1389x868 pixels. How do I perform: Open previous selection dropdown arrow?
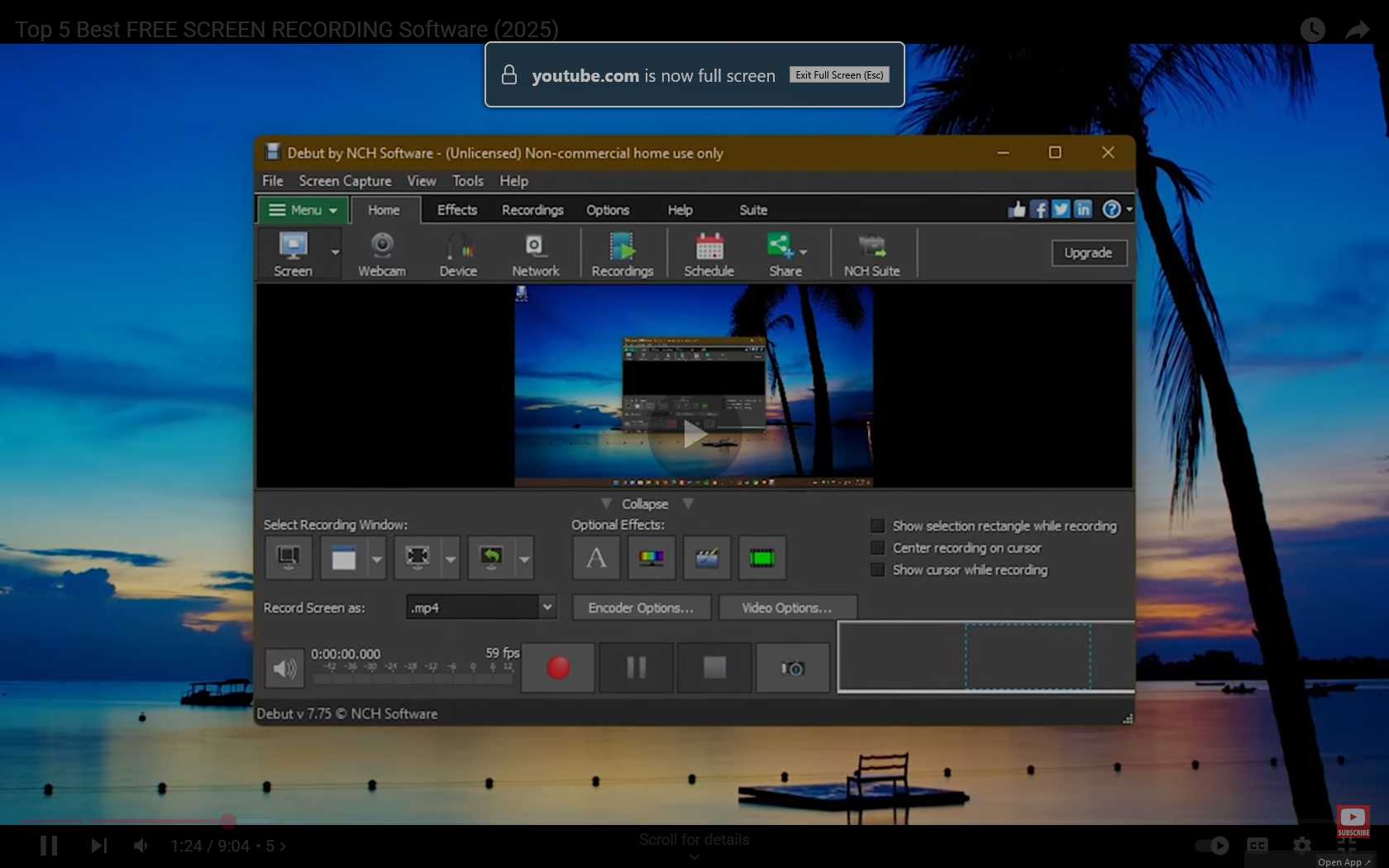[x=524, y=559]
